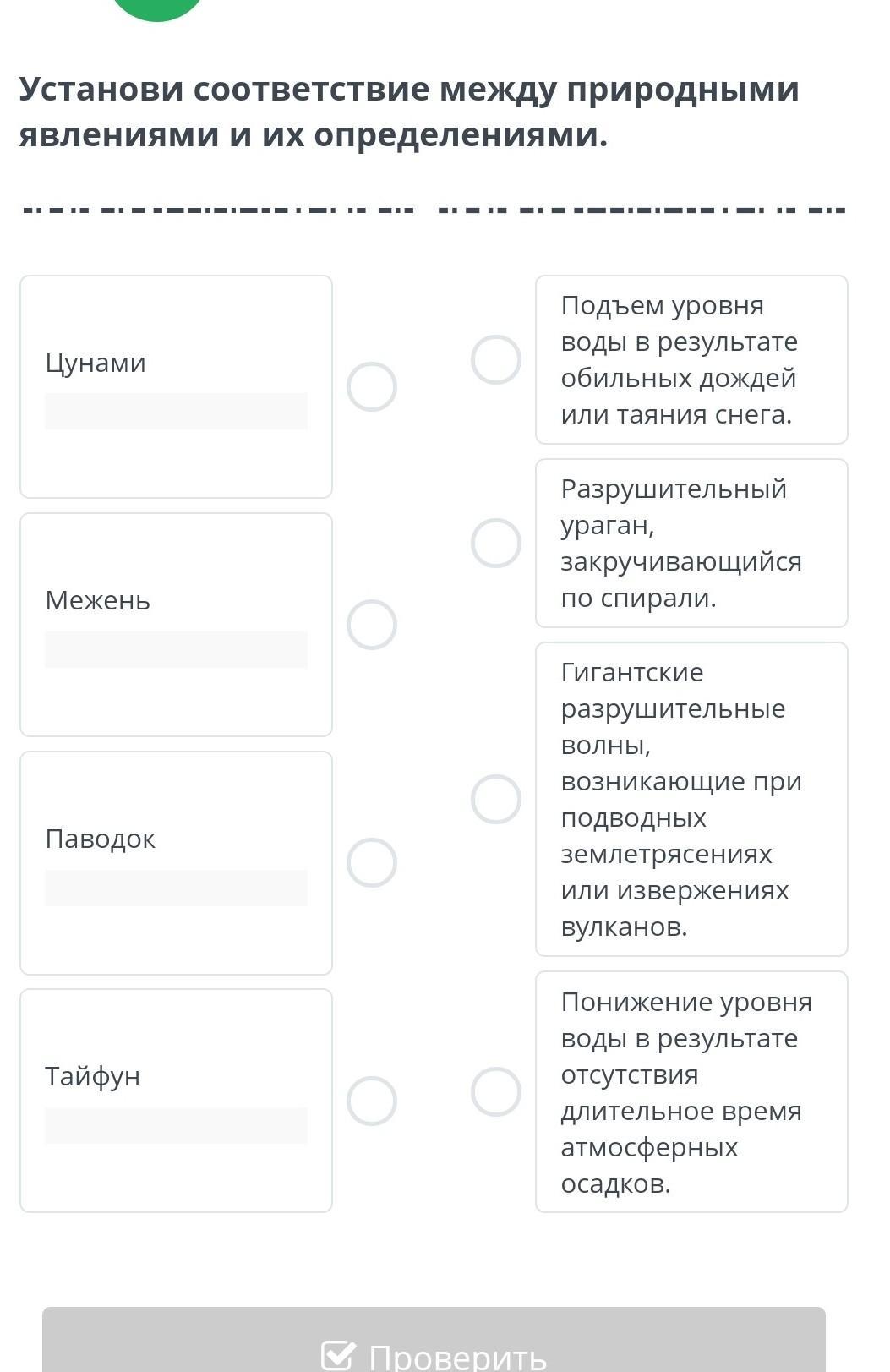Select circle beside 'Подъем уровня воды' definition
This screenshot has height=1372, width=890.
click(496, 360)
